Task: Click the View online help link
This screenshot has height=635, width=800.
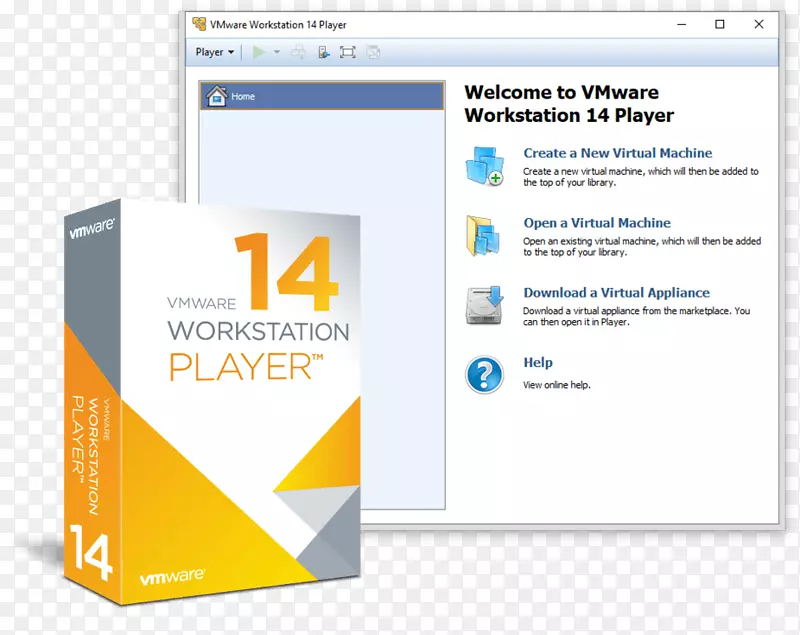Action: [x=557, y=384]
